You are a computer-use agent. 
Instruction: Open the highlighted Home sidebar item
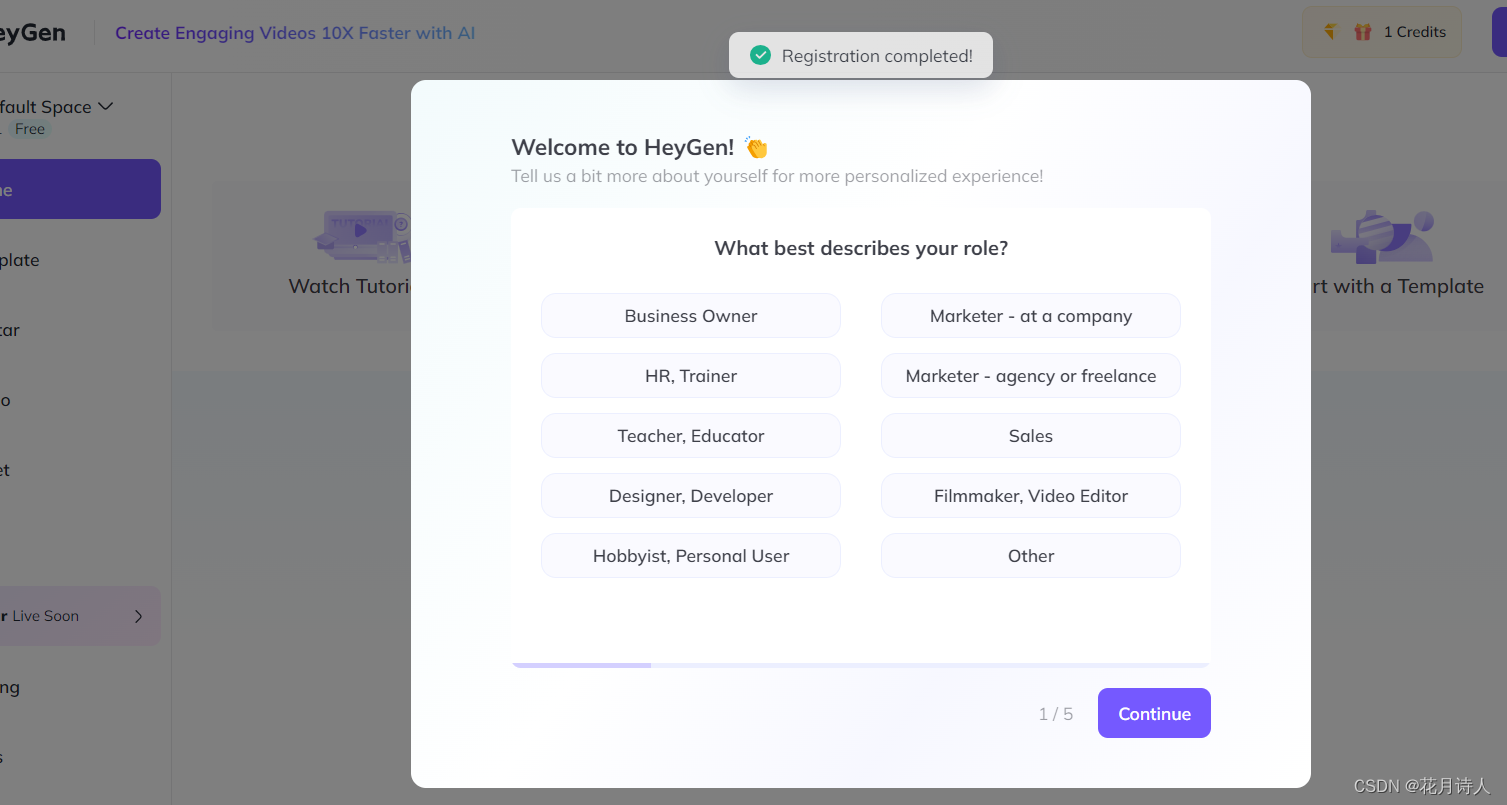pos(80,189)
